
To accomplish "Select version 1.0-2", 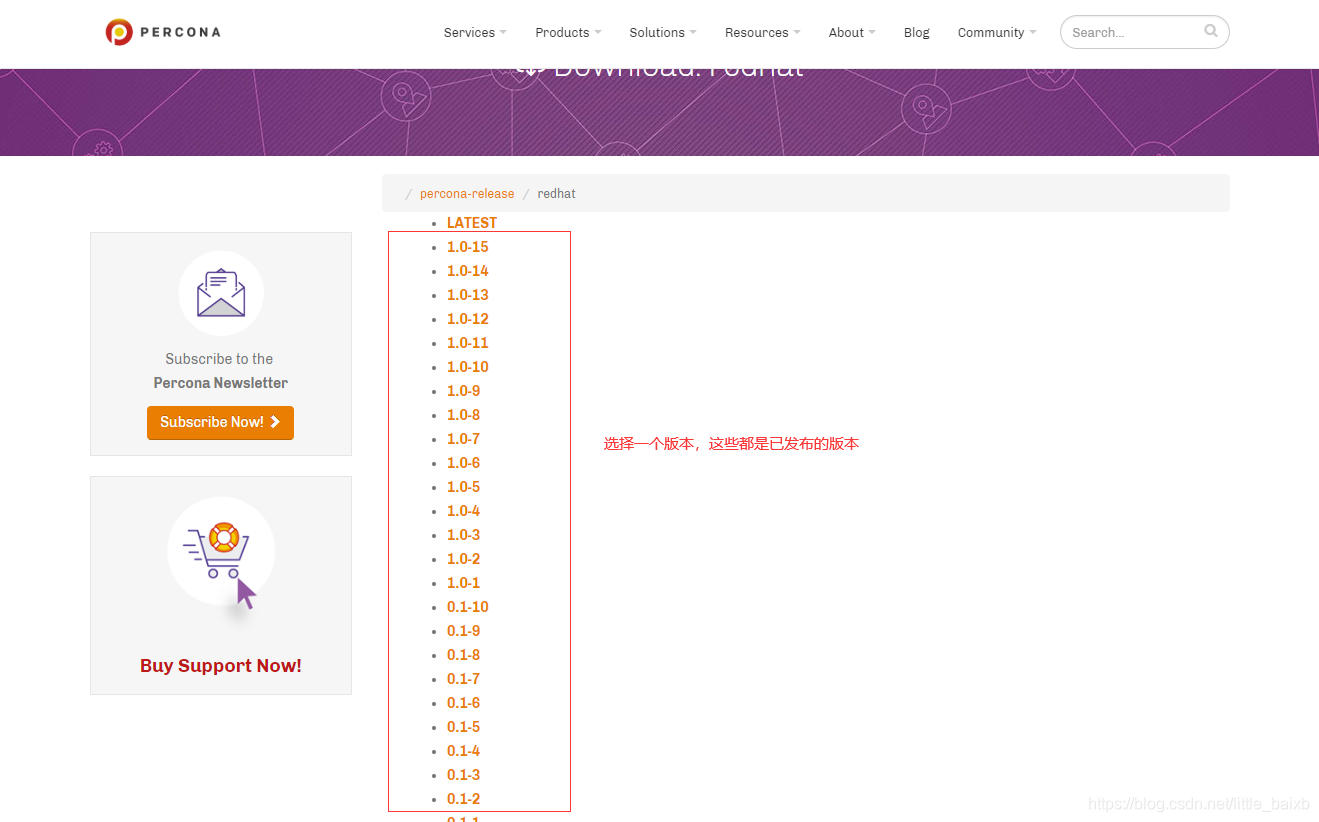I will (x=464, y=559).
